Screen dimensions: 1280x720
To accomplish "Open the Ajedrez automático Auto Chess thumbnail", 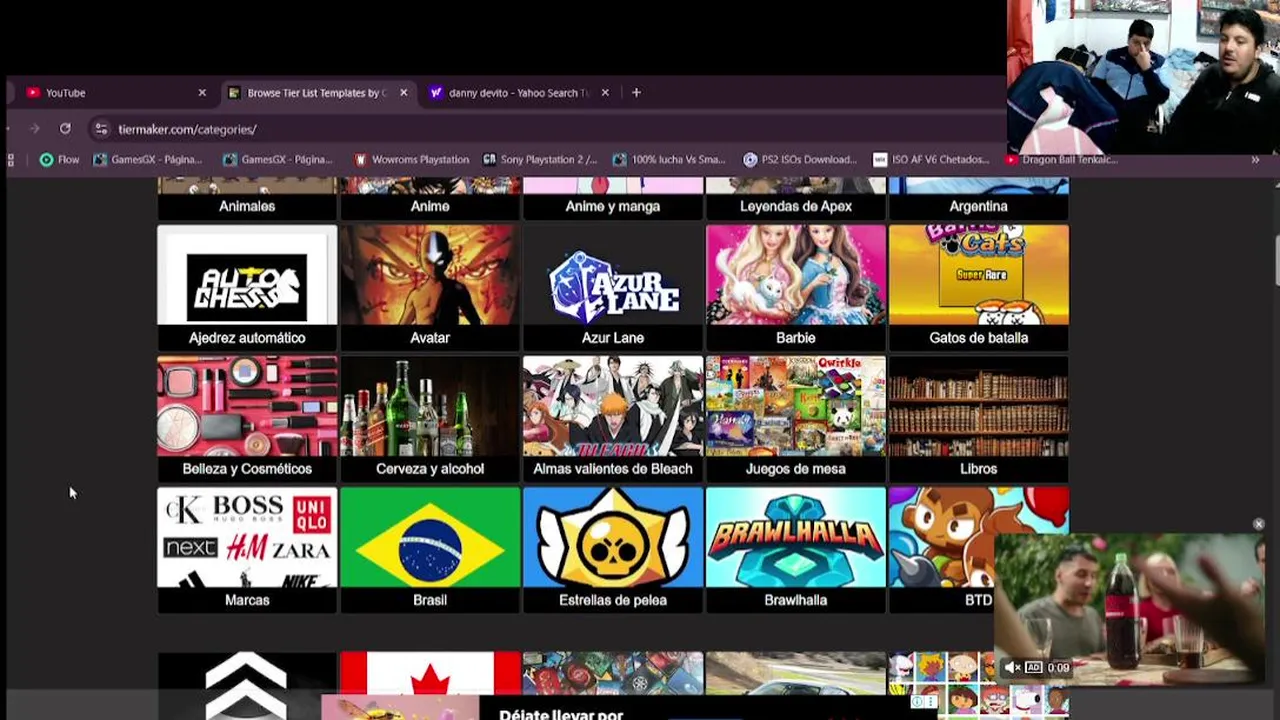I will (247, 275).
